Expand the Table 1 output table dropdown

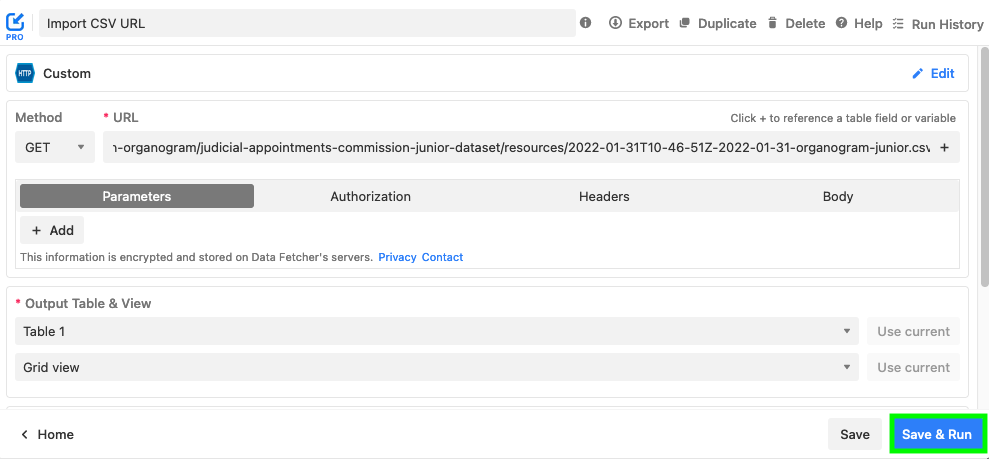pyautogui.click(x=436, y=331)
